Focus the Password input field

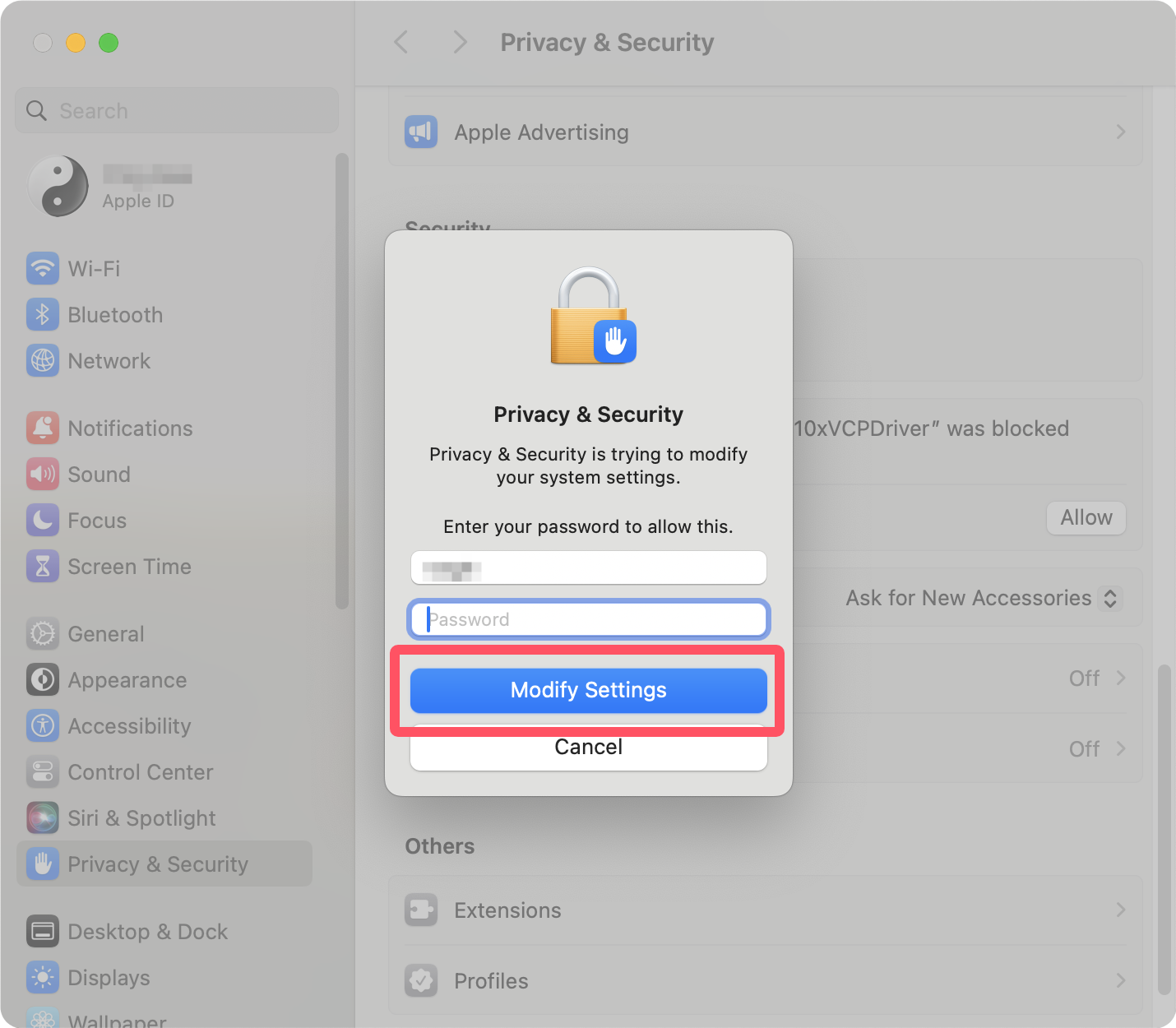[x=588, y=619]
